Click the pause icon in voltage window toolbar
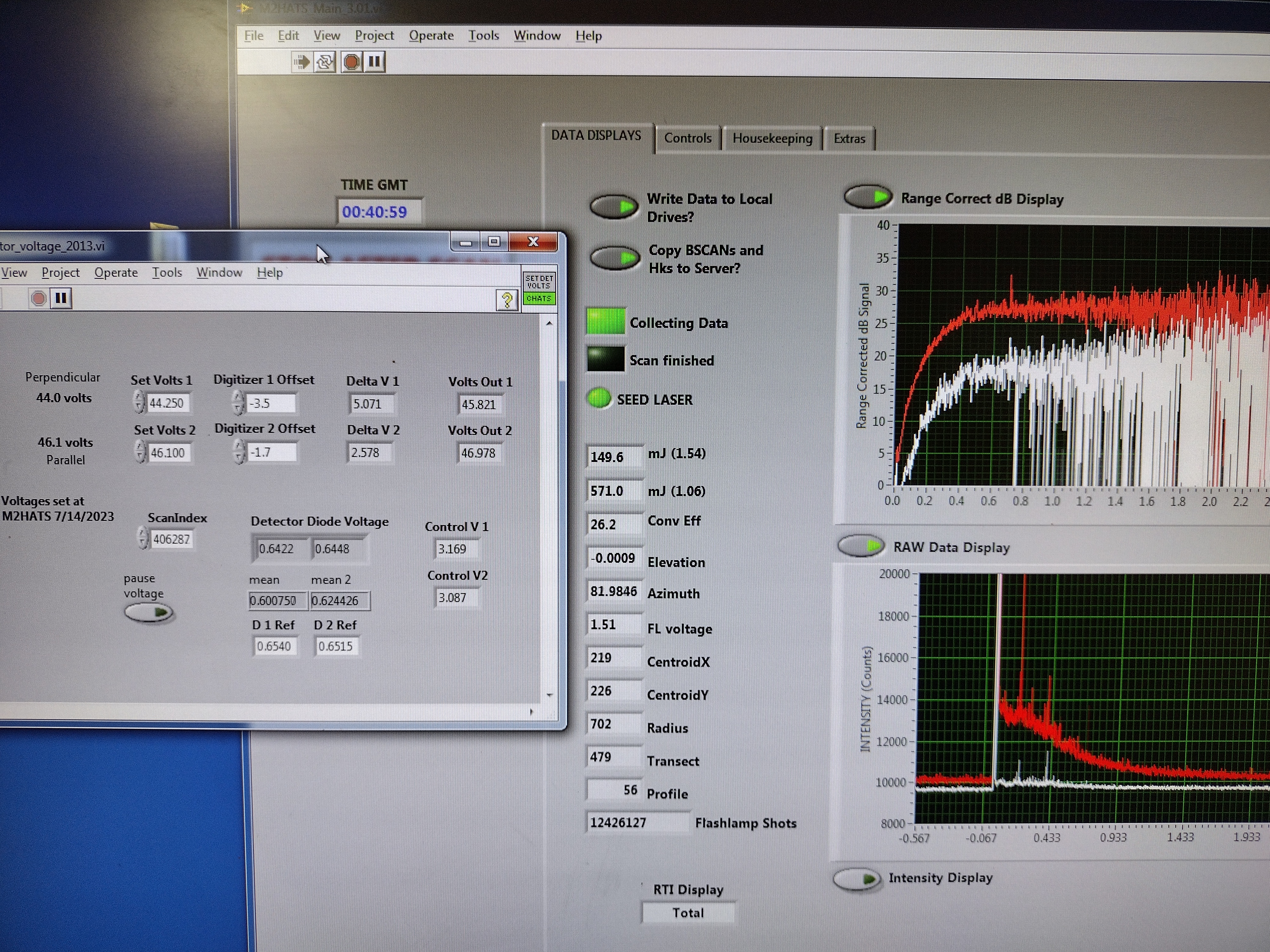Screen dimensions: 1270x952 coord(61,298)
